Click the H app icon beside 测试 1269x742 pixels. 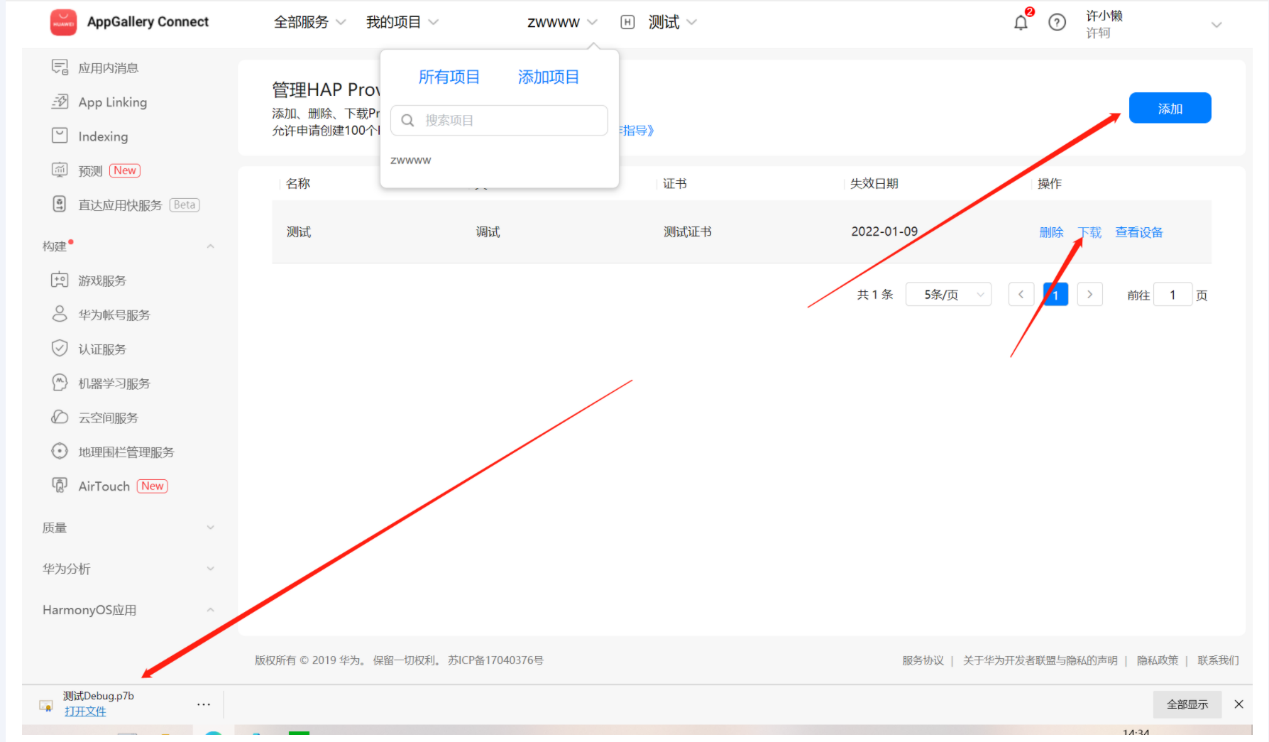(628, 22)
